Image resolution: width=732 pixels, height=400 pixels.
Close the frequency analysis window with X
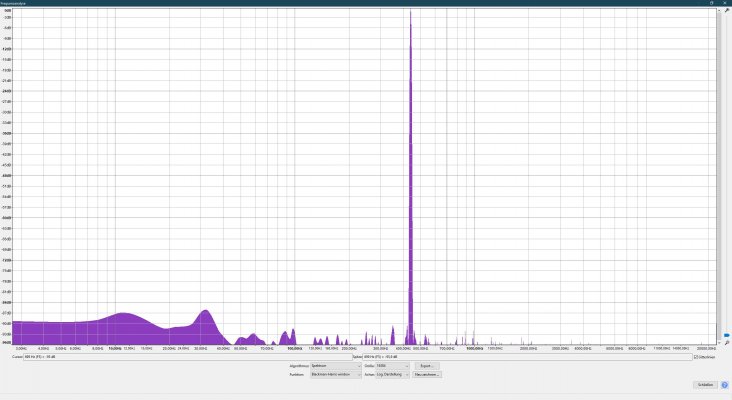(x=725, y=3)
